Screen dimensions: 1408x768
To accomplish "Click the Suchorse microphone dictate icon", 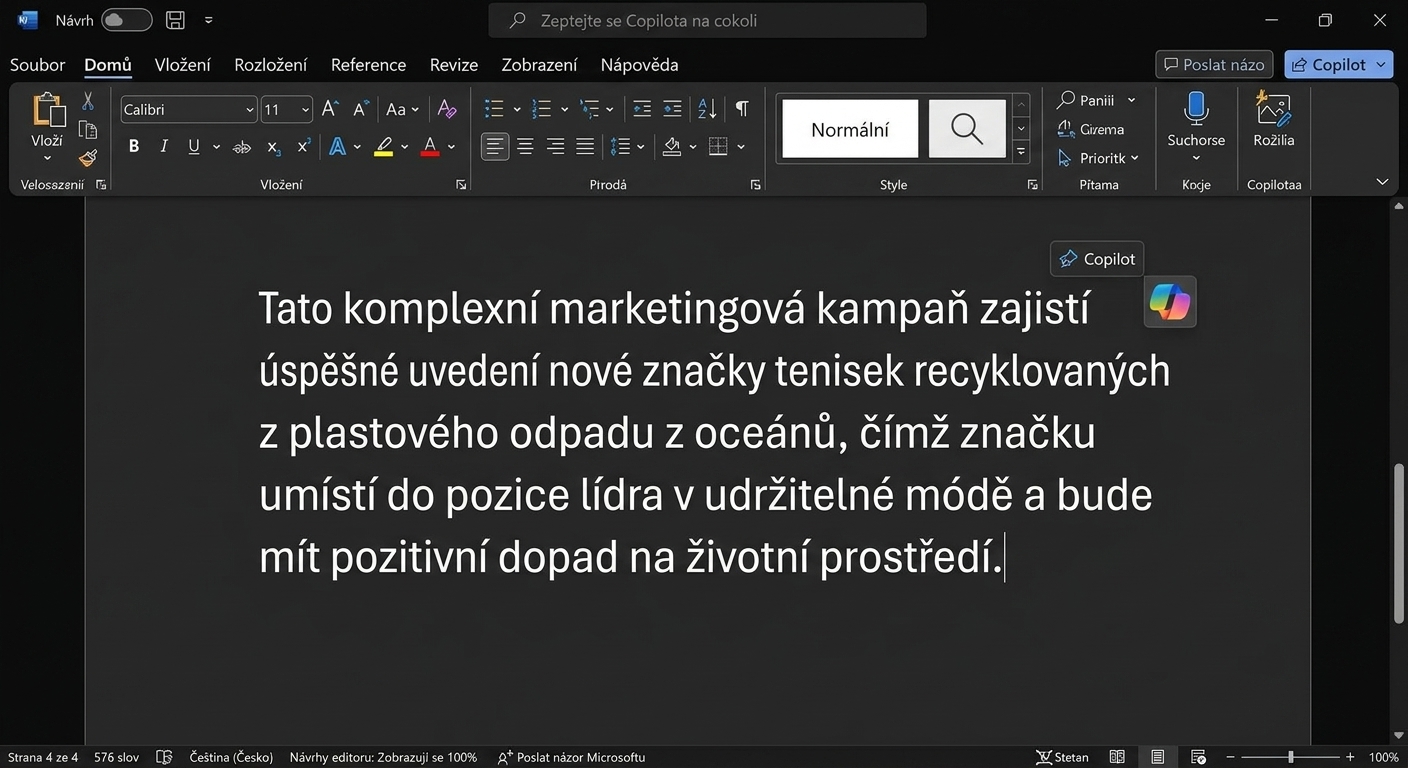I will (1196, 108).
